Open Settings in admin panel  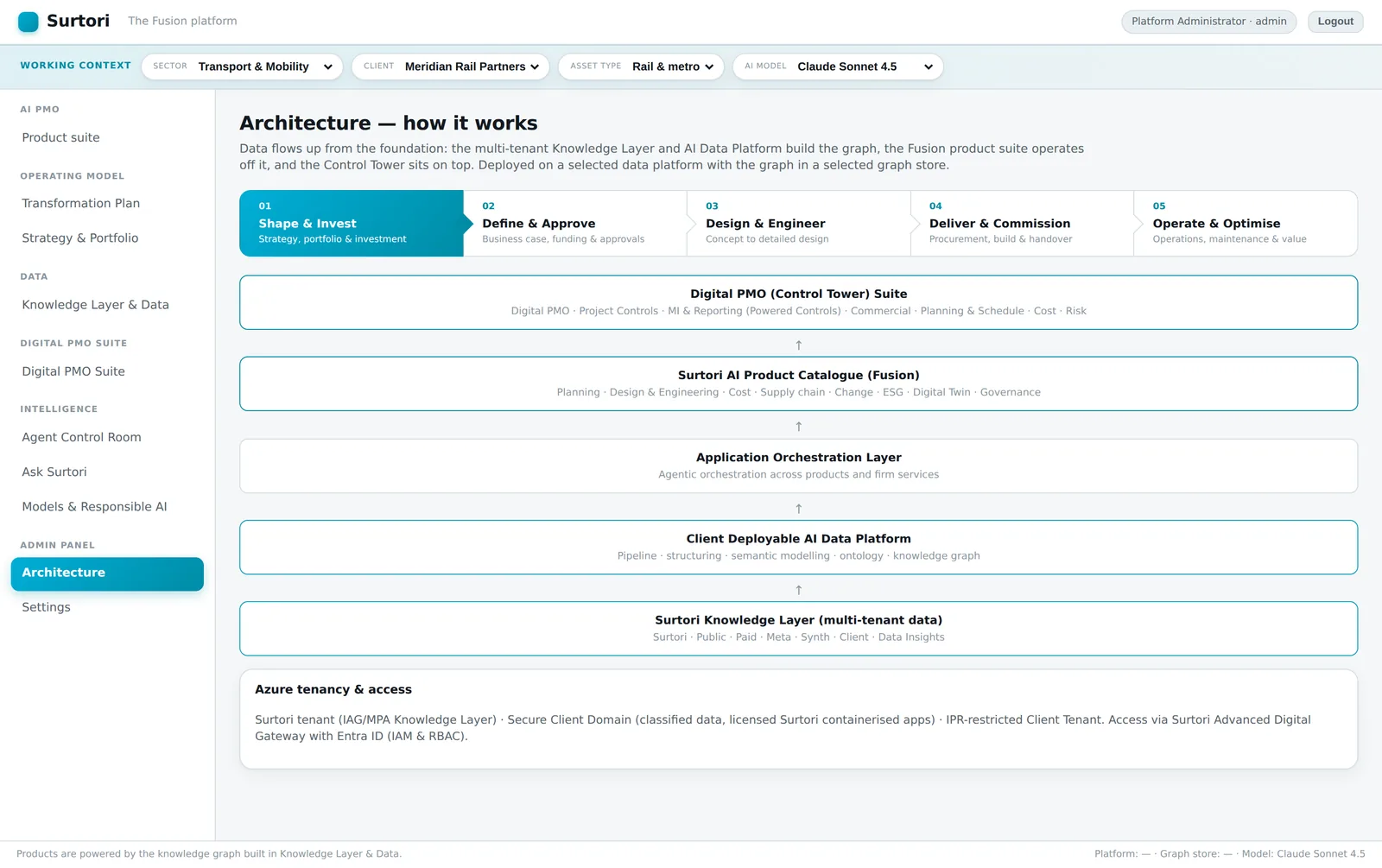point(107,607)
